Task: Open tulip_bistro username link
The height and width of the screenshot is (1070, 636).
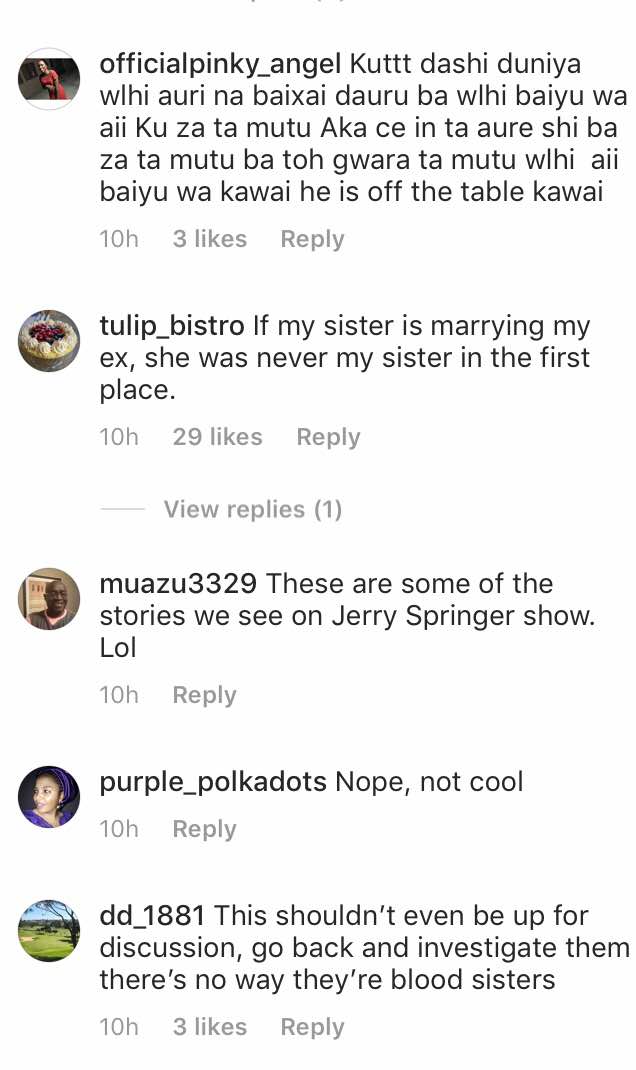Action: (172, 327)
